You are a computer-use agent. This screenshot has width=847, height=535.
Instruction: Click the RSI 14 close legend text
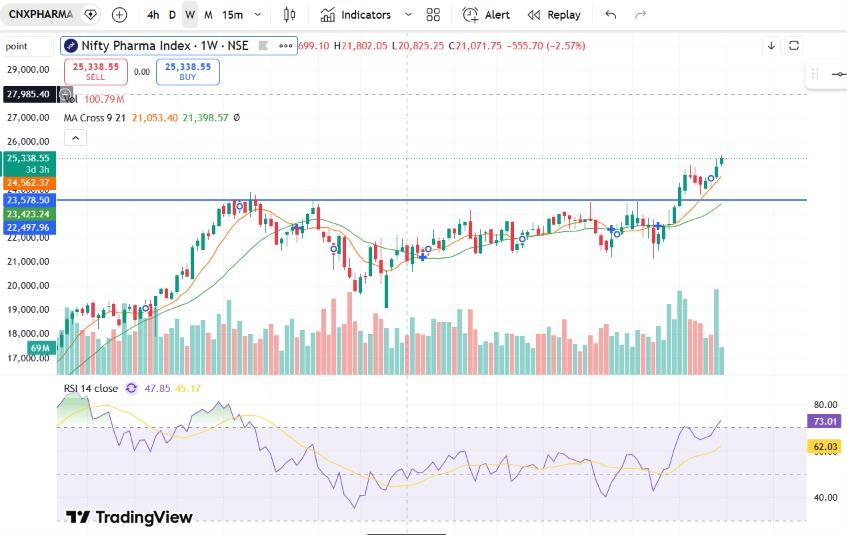pyautogui.click(x=91, y=389)
